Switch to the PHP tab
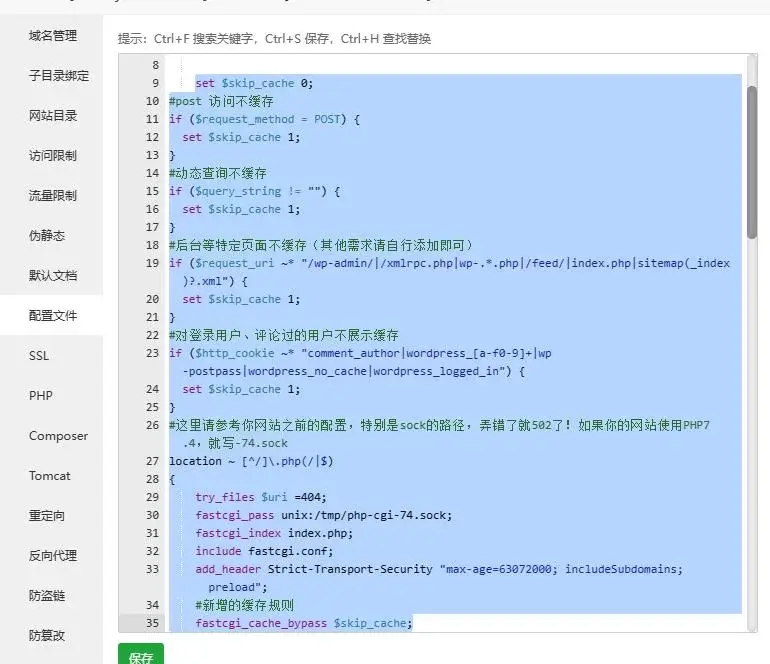 pyautogui.click(x=40, y=396)
